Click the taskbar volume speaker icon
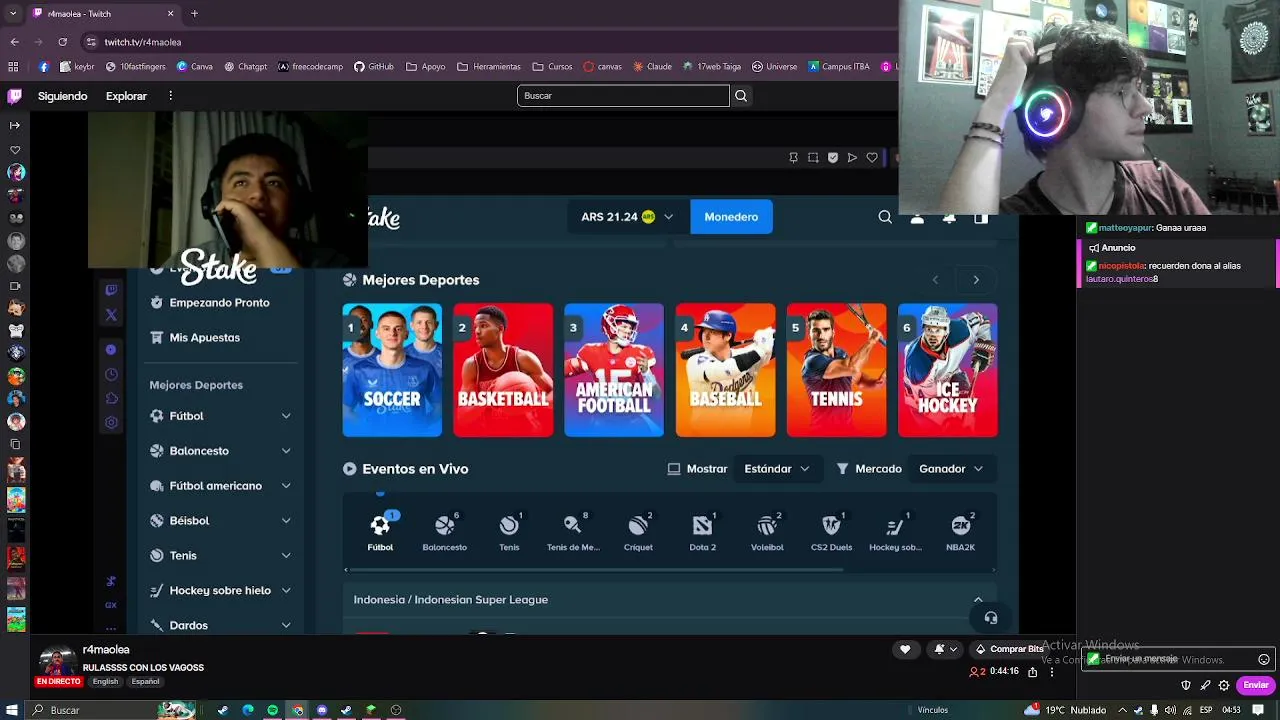This screenshot has width=1280, height=720. [1170, 710]
